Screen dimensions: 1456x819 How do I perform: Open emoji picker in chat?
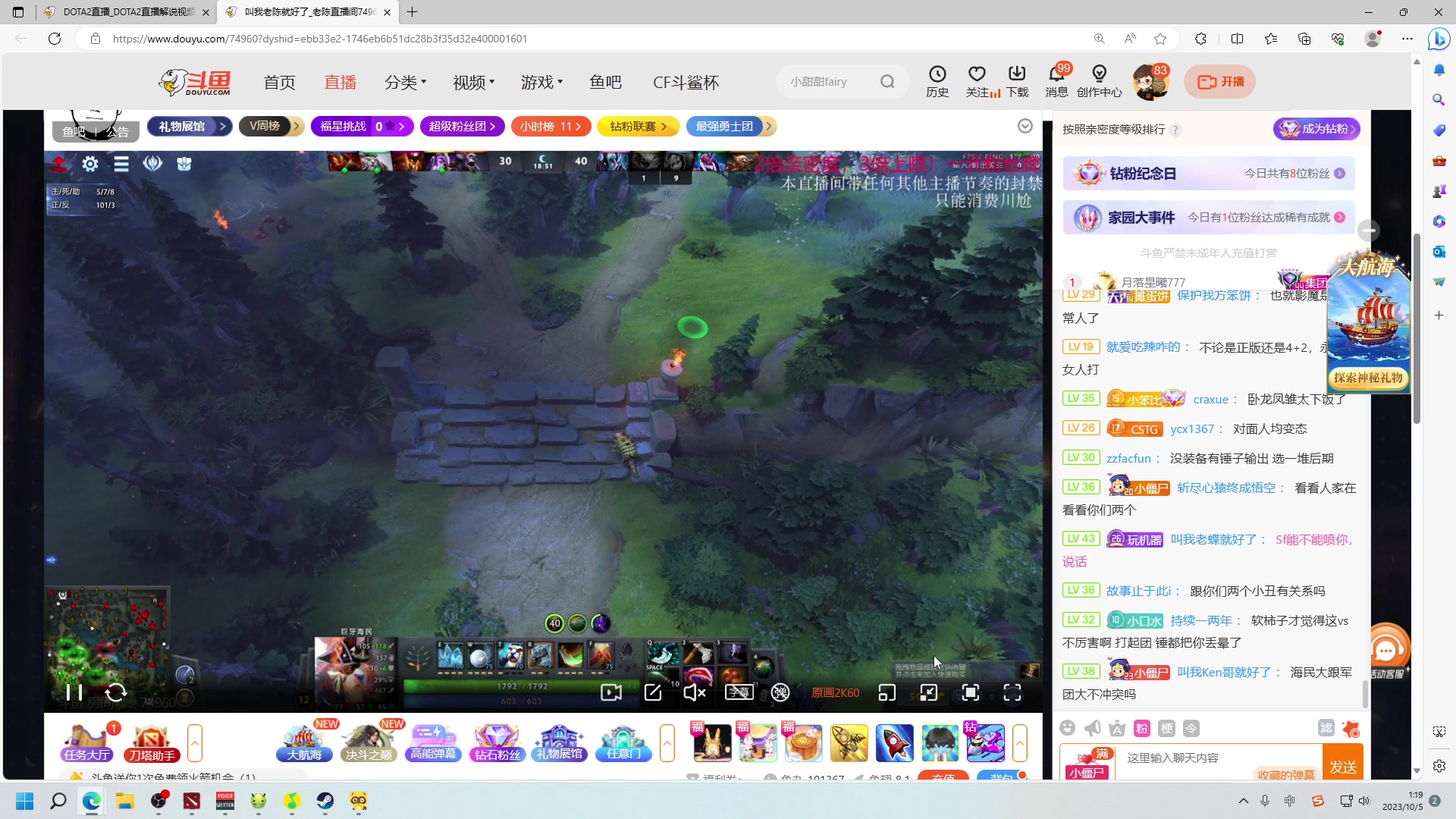[x=1068, y=728]
